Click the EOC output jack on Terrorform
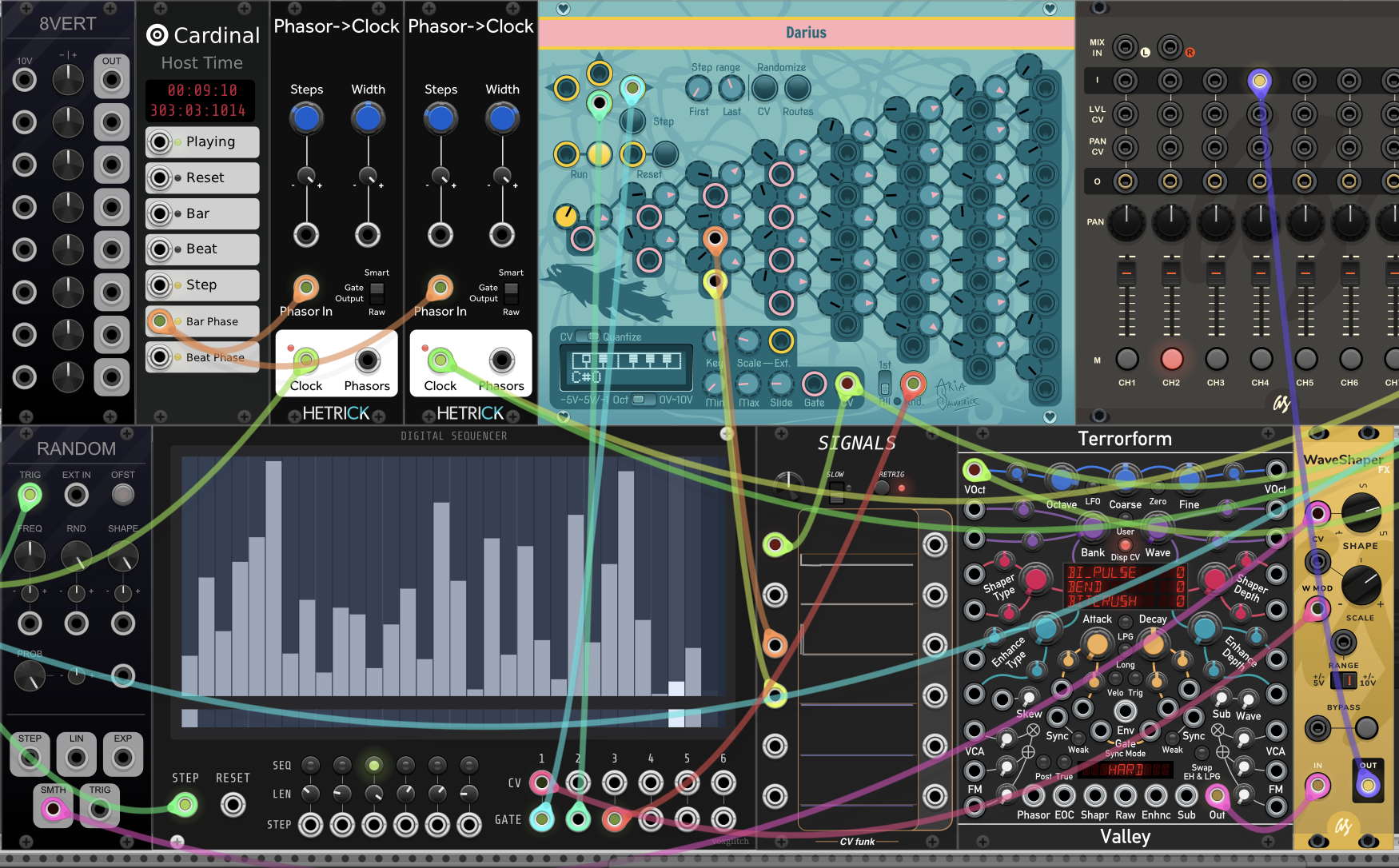Viewport: 1399px width, 868px height. click(x=1064, y=795)
